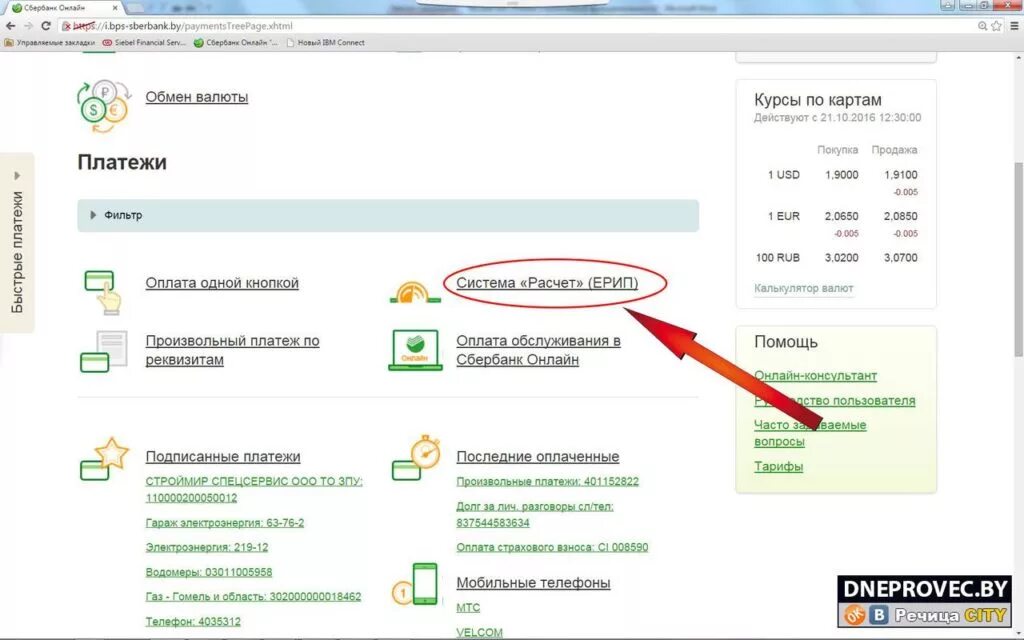Click the mobile phones smartphone icon
The height and width of the screenshot is (640, 1024).
416,584
